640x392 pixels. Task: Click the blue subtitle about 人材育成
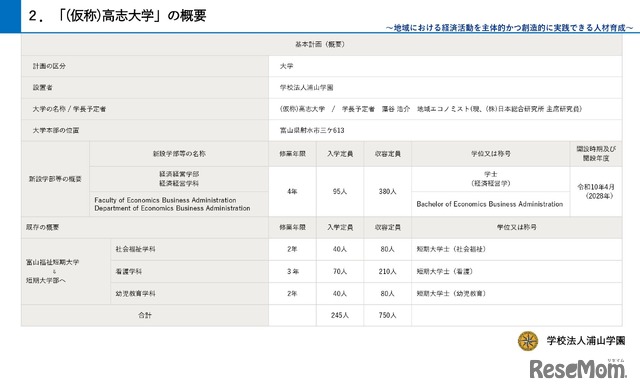point(510,28)
